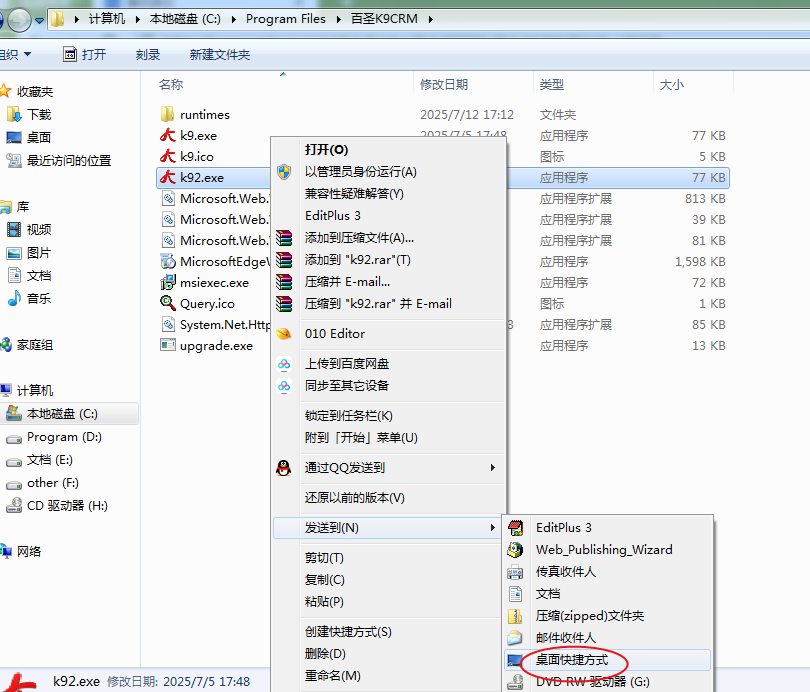810x692 pixels.
Task: Expand the 通过QQ发送到 submenu arrow
Action: click(x=492, y=467)
